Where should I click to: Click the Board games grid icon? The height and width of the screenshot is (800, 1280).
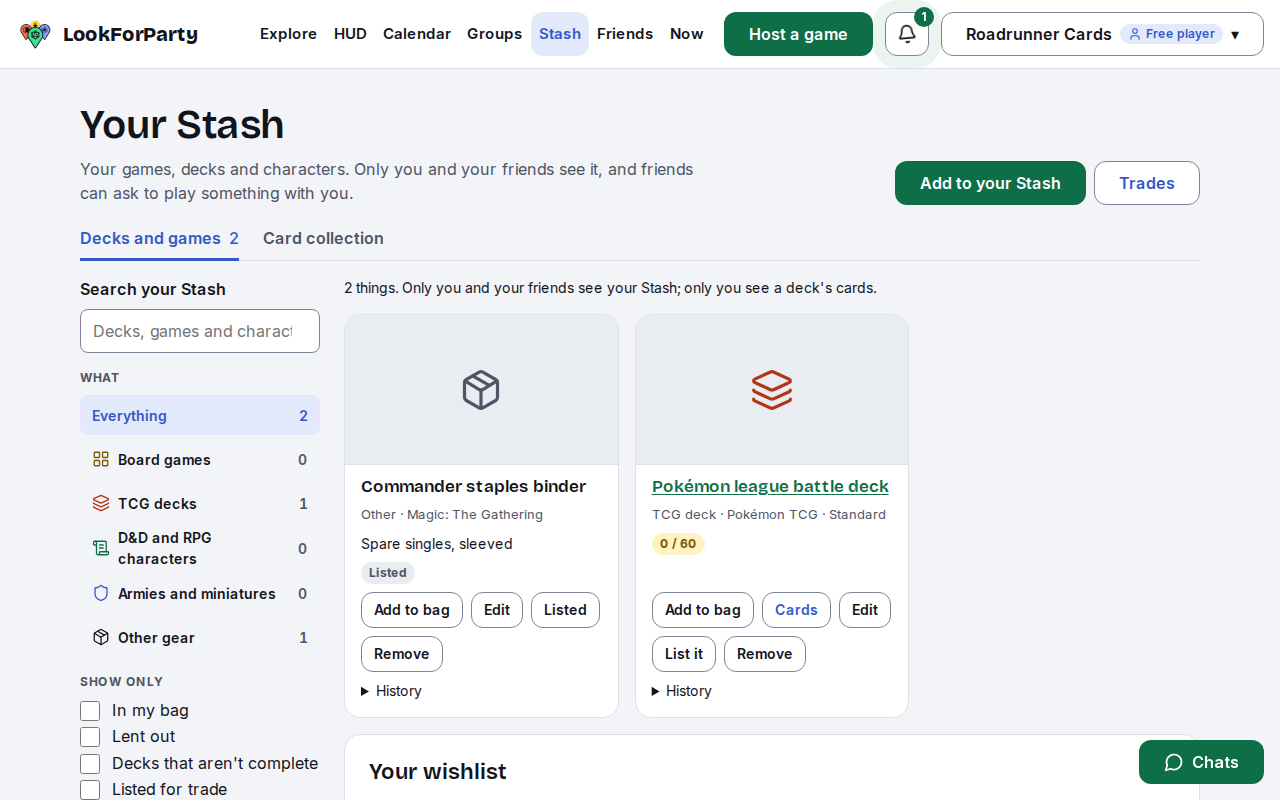(x=101, y=459)
